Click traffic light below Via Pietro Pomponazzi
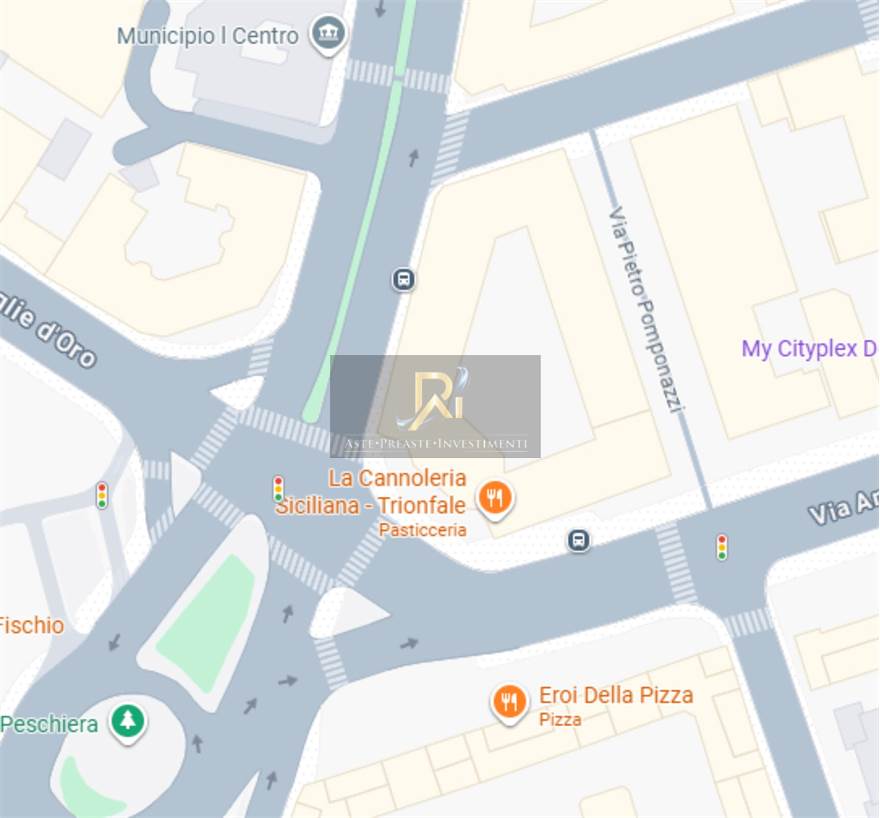The height and width of the screenshot is (818, 880). tap(722, 547)
